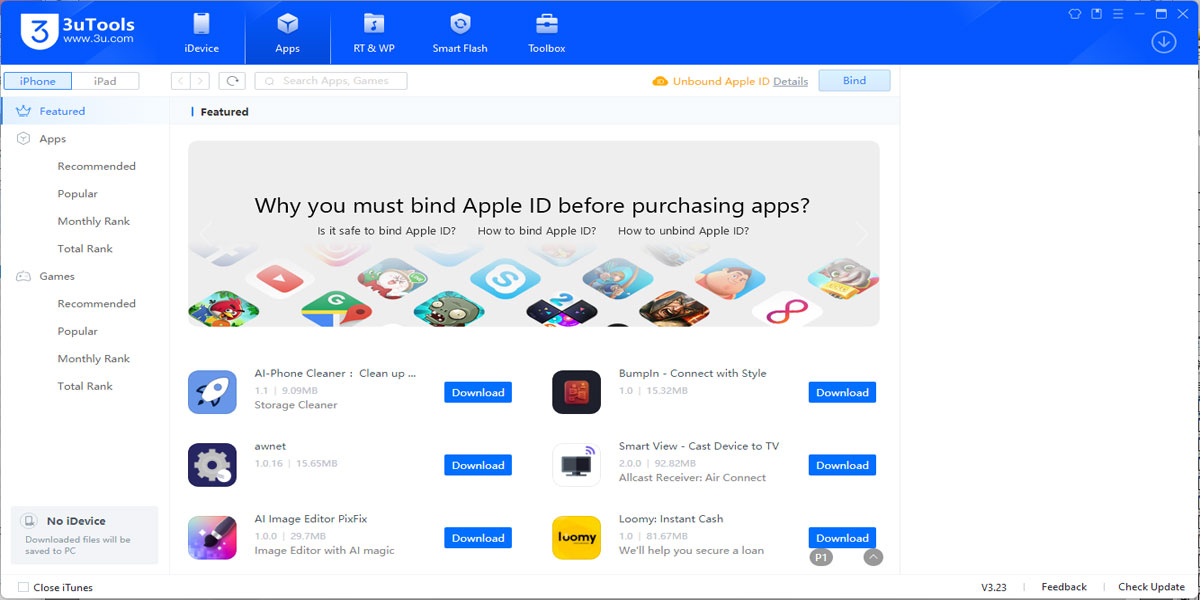Open the Toolbox section

tap(547, 33)
